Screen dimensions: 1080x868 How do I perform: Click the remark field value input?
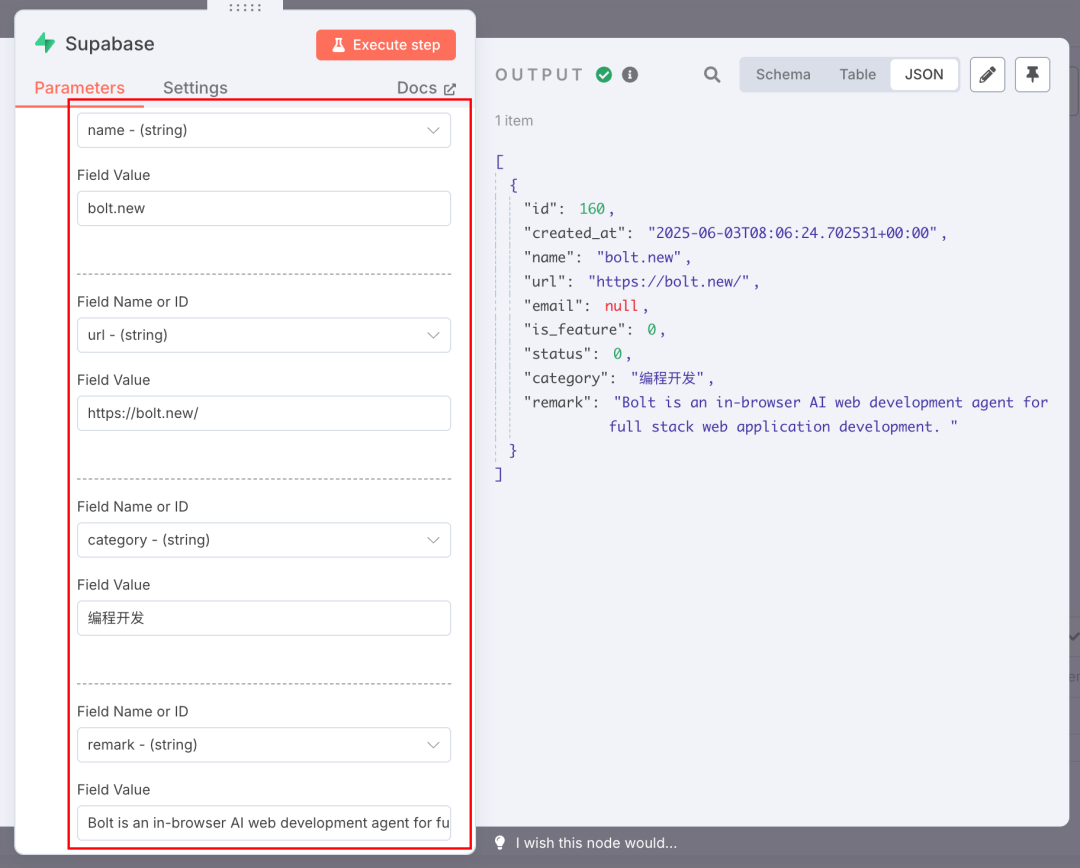pyautogui.click(x=264, y=823)
